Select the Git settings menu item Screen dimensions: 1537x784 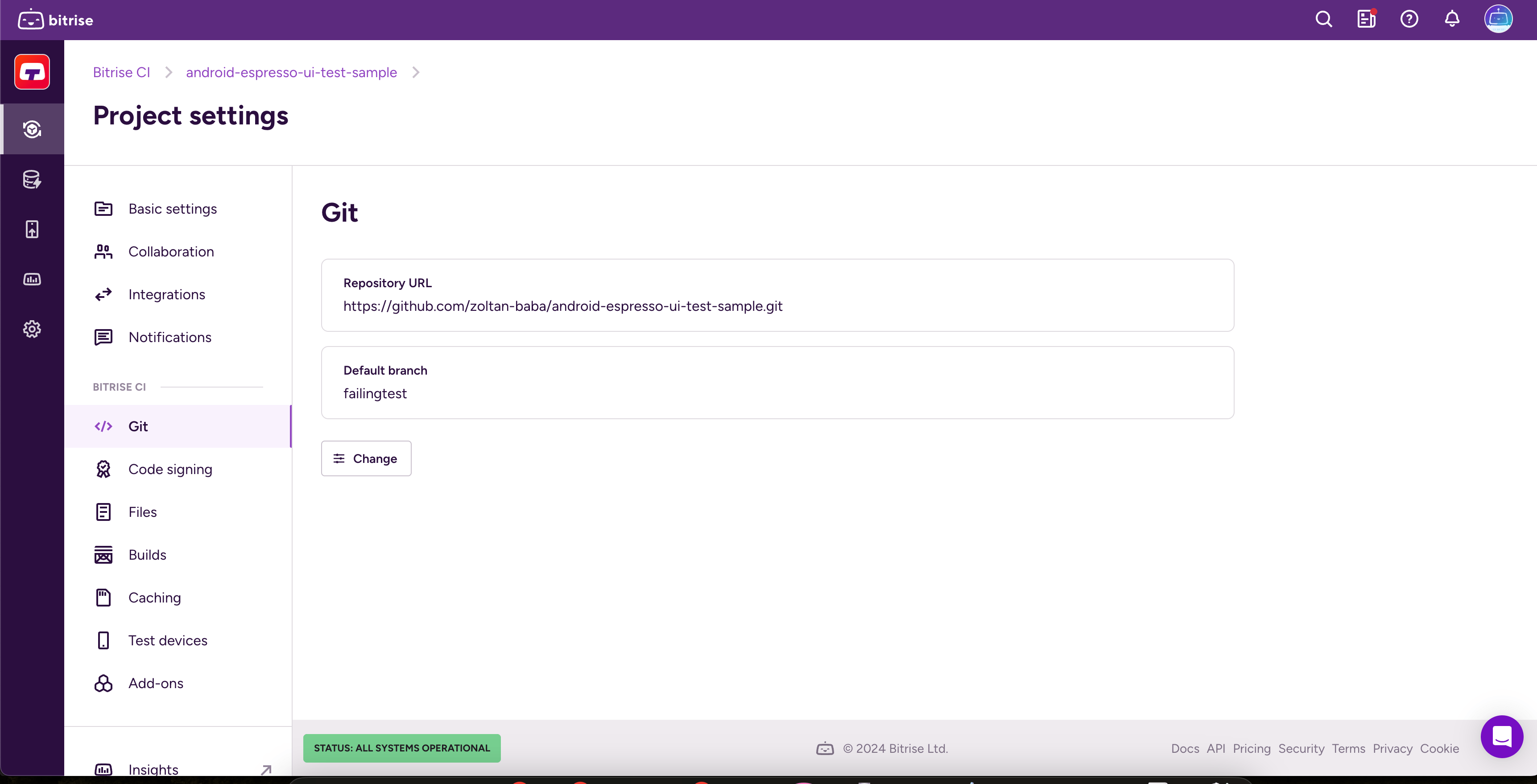pyautogui.click(x=138, y=426)
